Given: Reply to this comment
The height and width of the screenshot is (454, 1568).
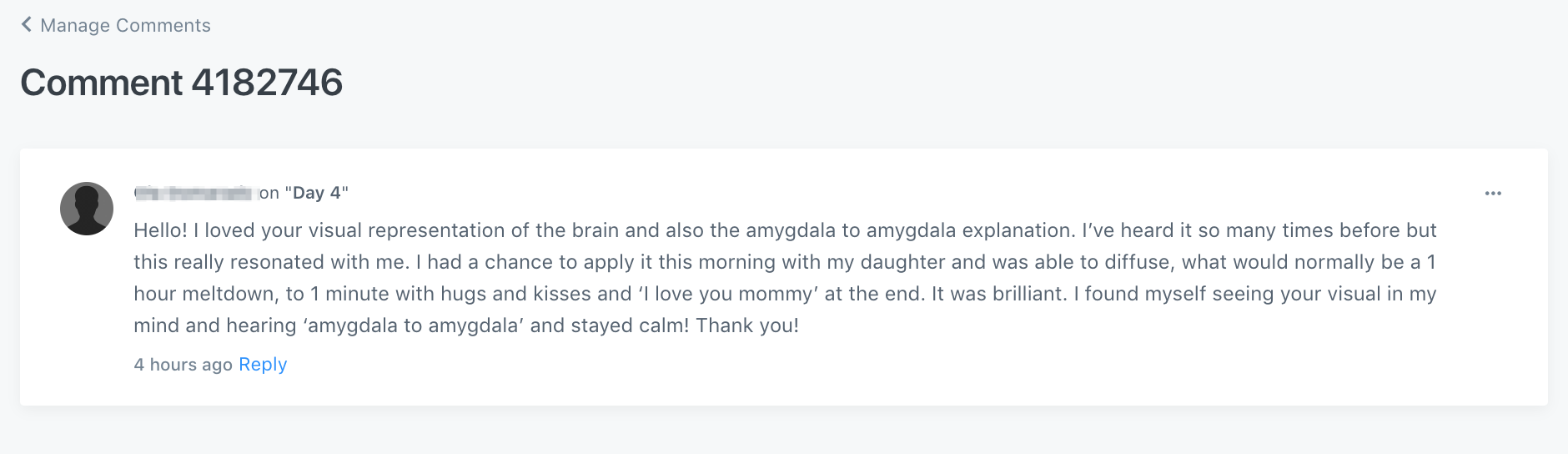Looking at the screenshot, I should (x=263, y=365).
